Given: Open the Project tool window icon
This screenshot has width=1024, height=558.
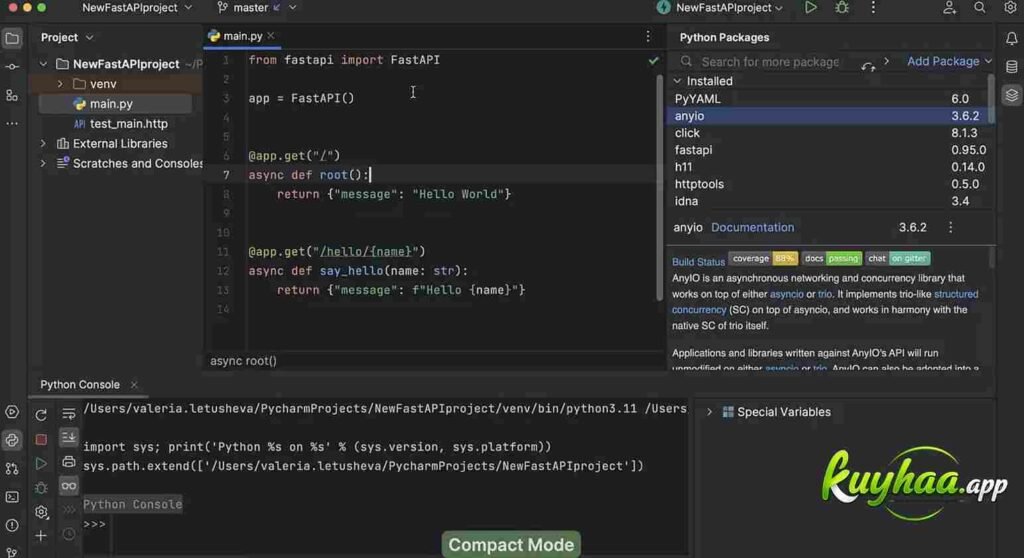Looking at the screenshot, I should pos(12,39).
